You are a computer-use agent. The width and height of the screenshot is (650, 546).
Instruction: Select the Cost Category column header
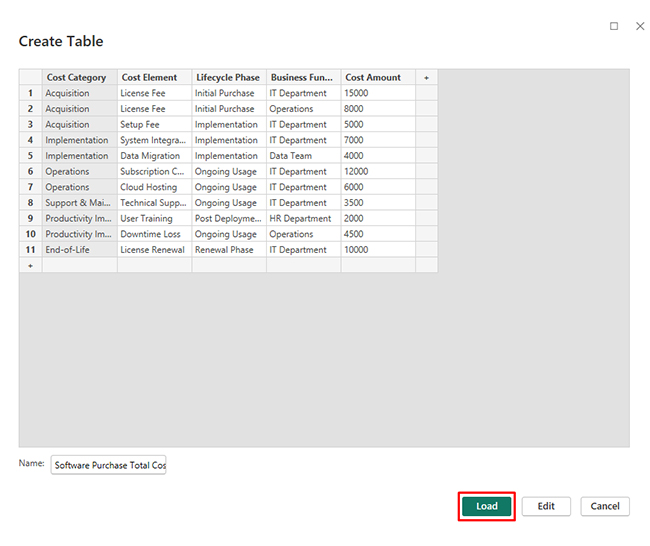[77, 77]
